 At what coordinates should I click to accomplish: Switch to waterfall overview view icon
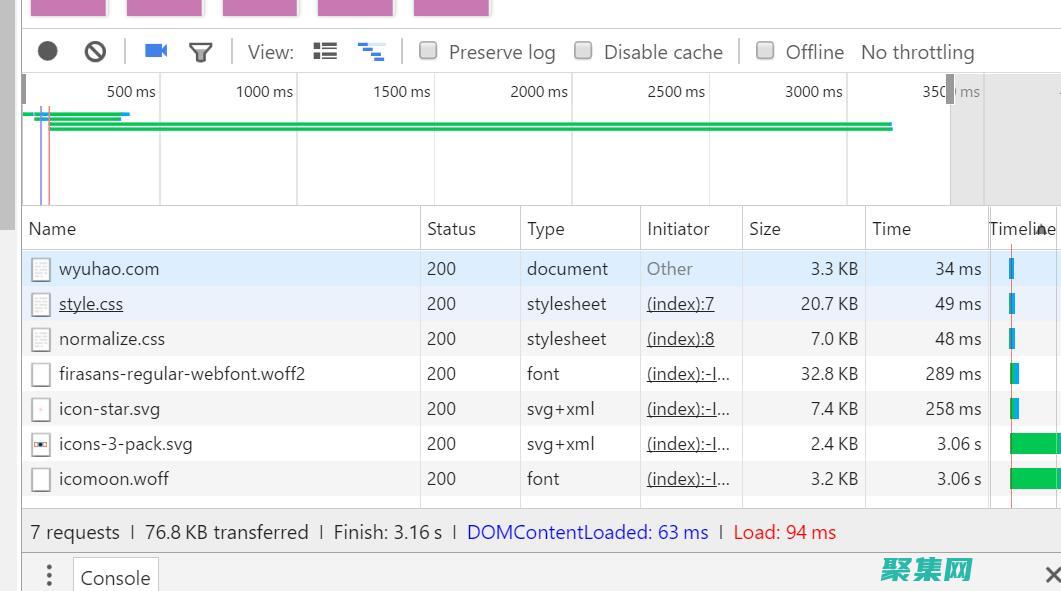point(371,52)
